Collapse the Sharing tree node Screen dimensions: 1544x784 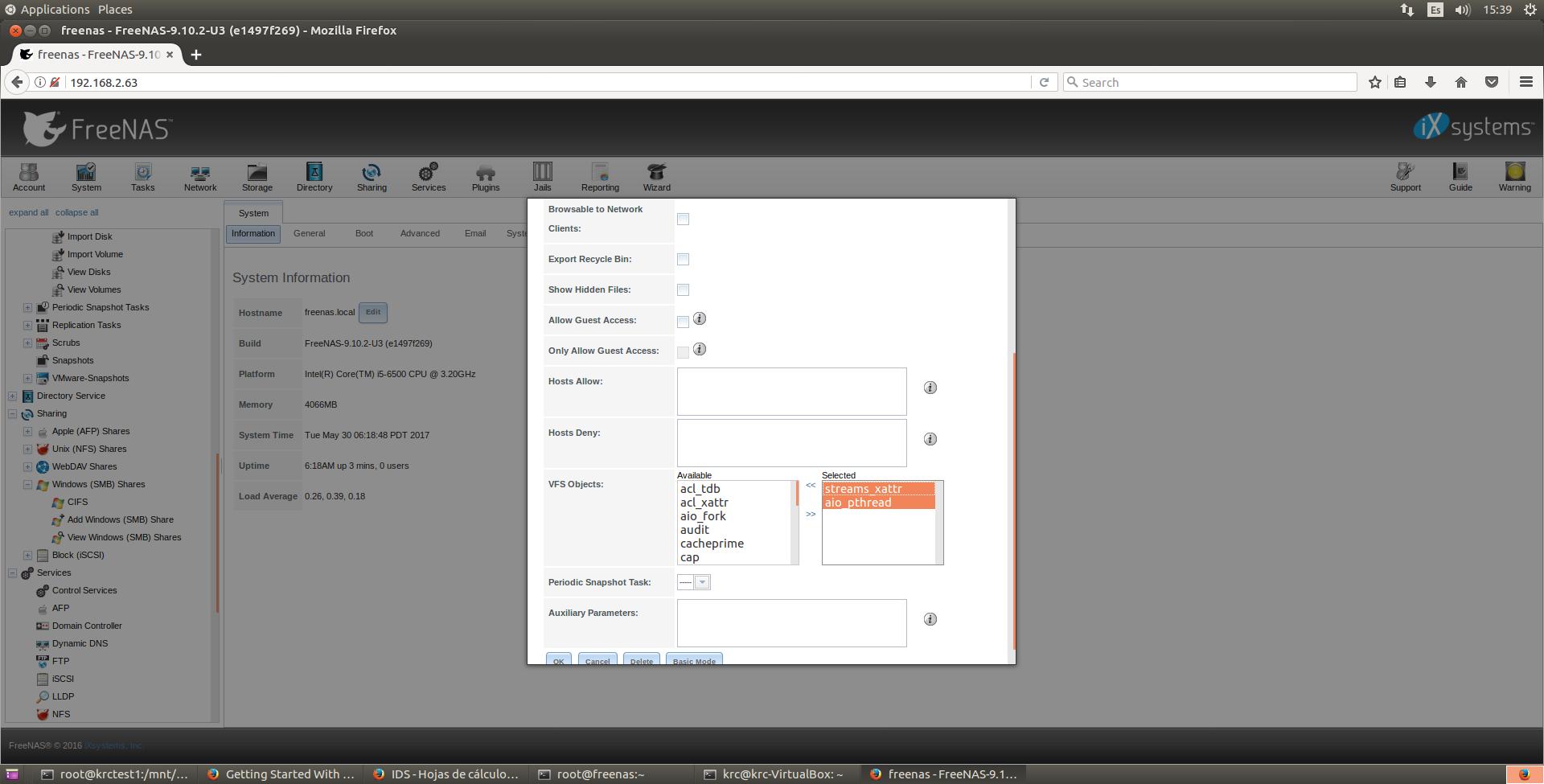(12, 413)
